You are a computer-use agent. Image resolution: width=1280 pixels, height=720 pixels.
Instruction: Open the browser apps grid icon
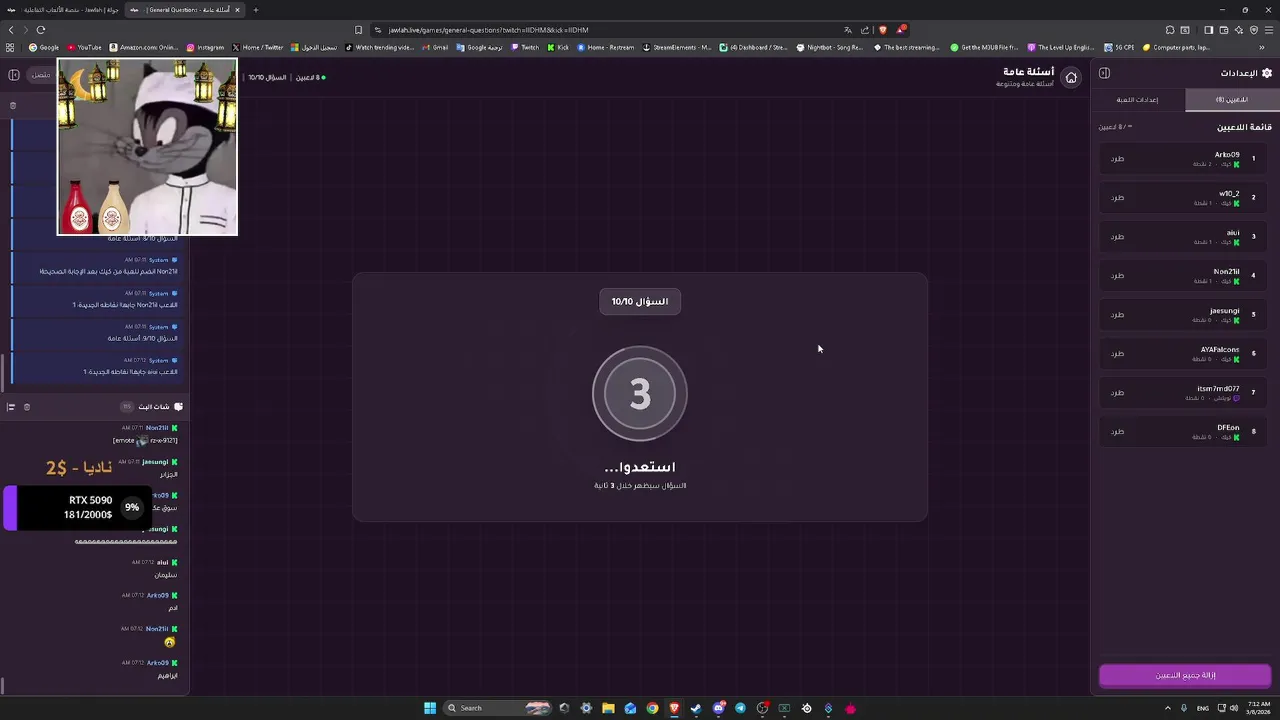[10, 47]
